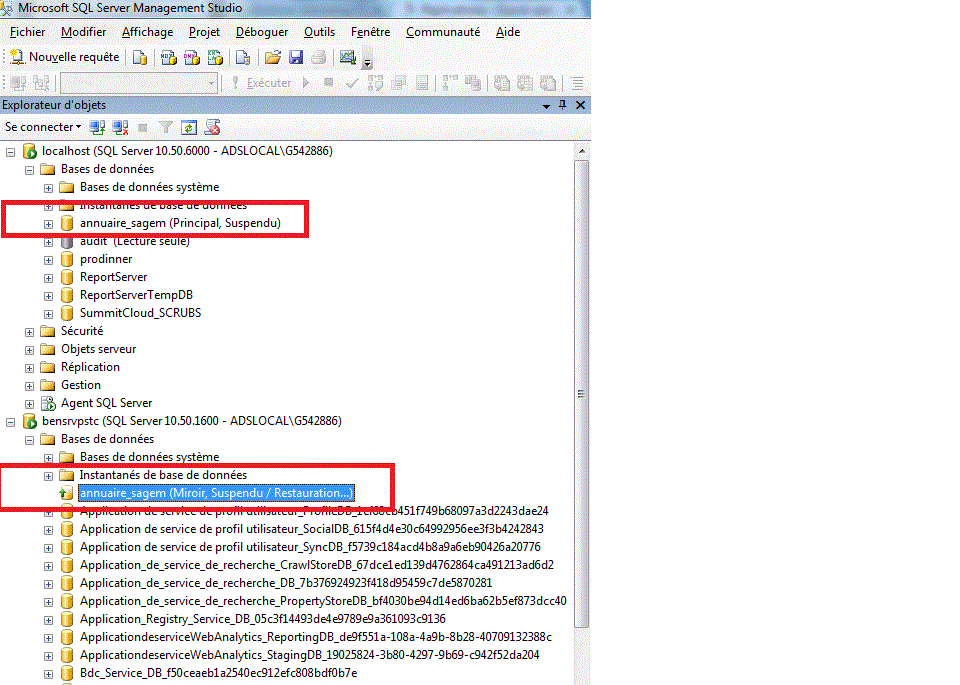
Task: Click the tree scrollbar up arrow
Action: point(582,151)
